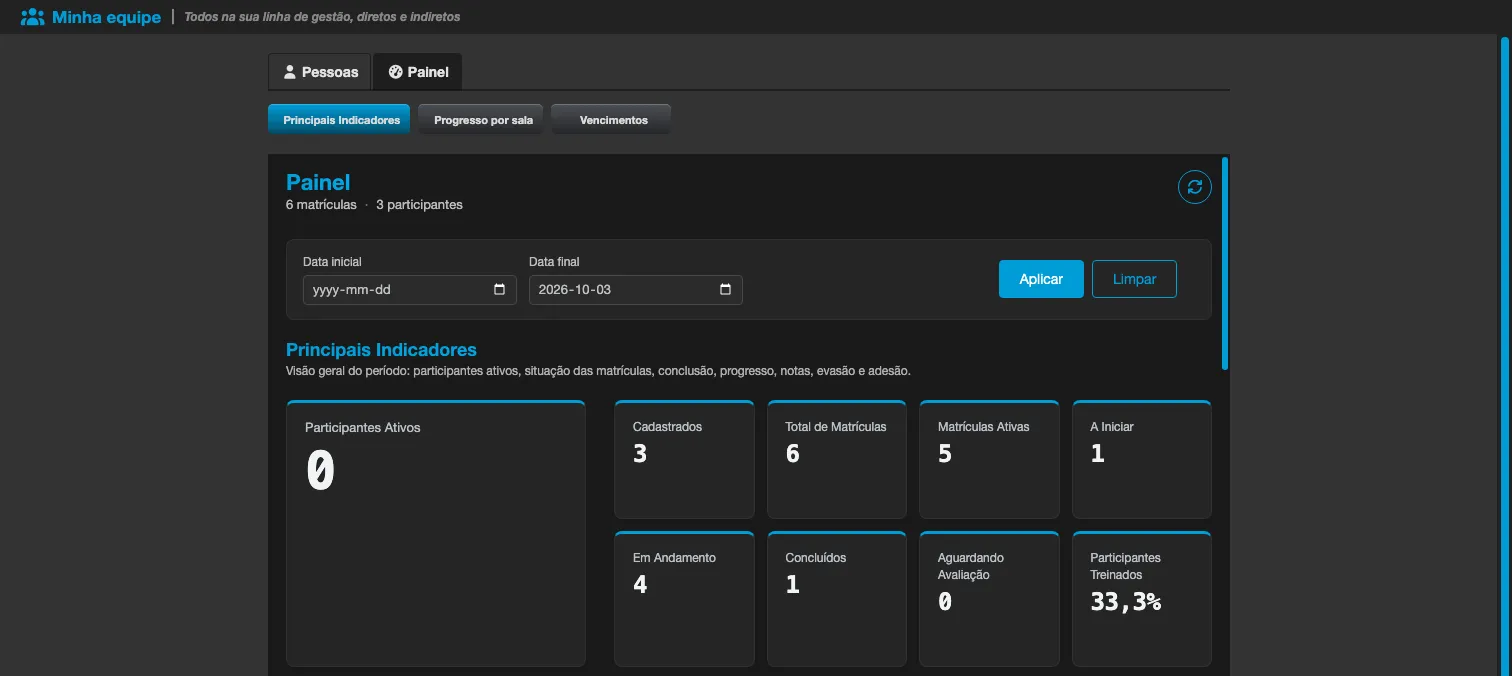
Task: Click the Principais Indicadores section heading
Action: [381, 350]
